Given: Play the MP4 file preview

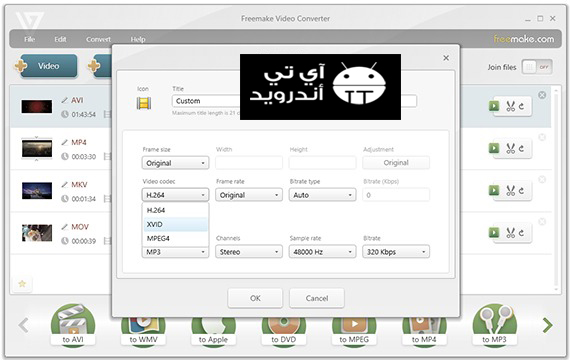Looking at the screenshot, I should pyautogui.click(x=494, y=148).
